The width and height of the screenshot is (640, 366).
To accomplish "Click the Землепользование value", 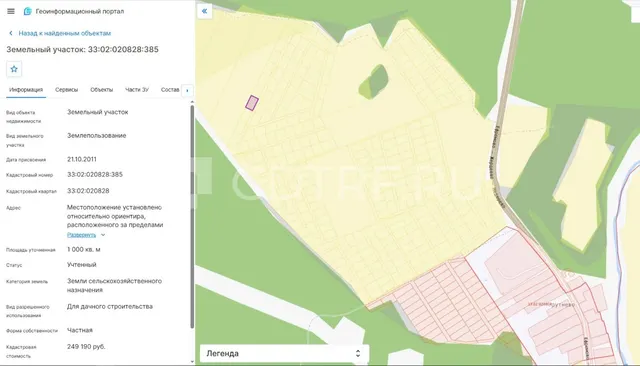I will tap(97, 135).
